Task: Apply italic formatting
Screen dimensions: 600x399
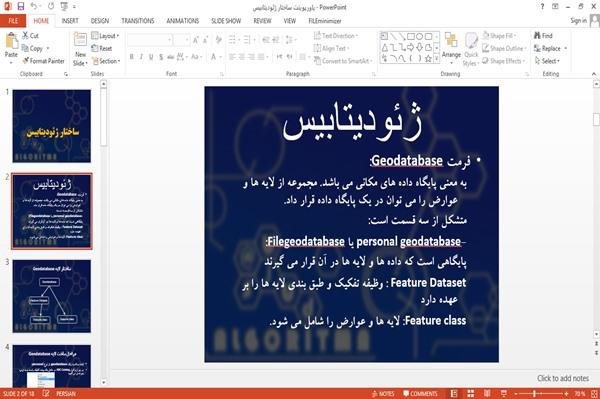Action: [141, 57]
